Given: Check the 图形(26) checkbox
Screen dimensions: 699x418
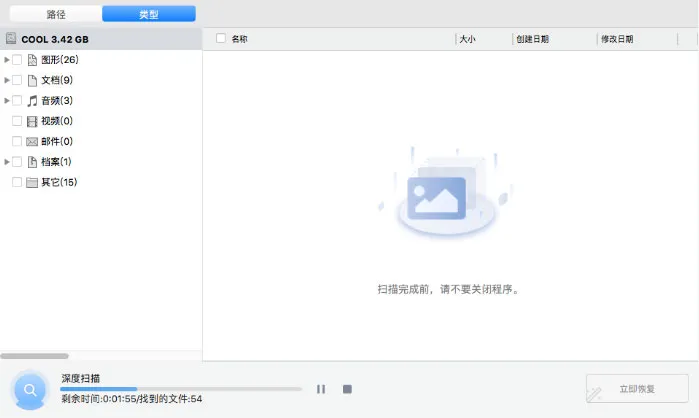Looking at the screenshot, I should pyautogui.click(x=17, y=59).
